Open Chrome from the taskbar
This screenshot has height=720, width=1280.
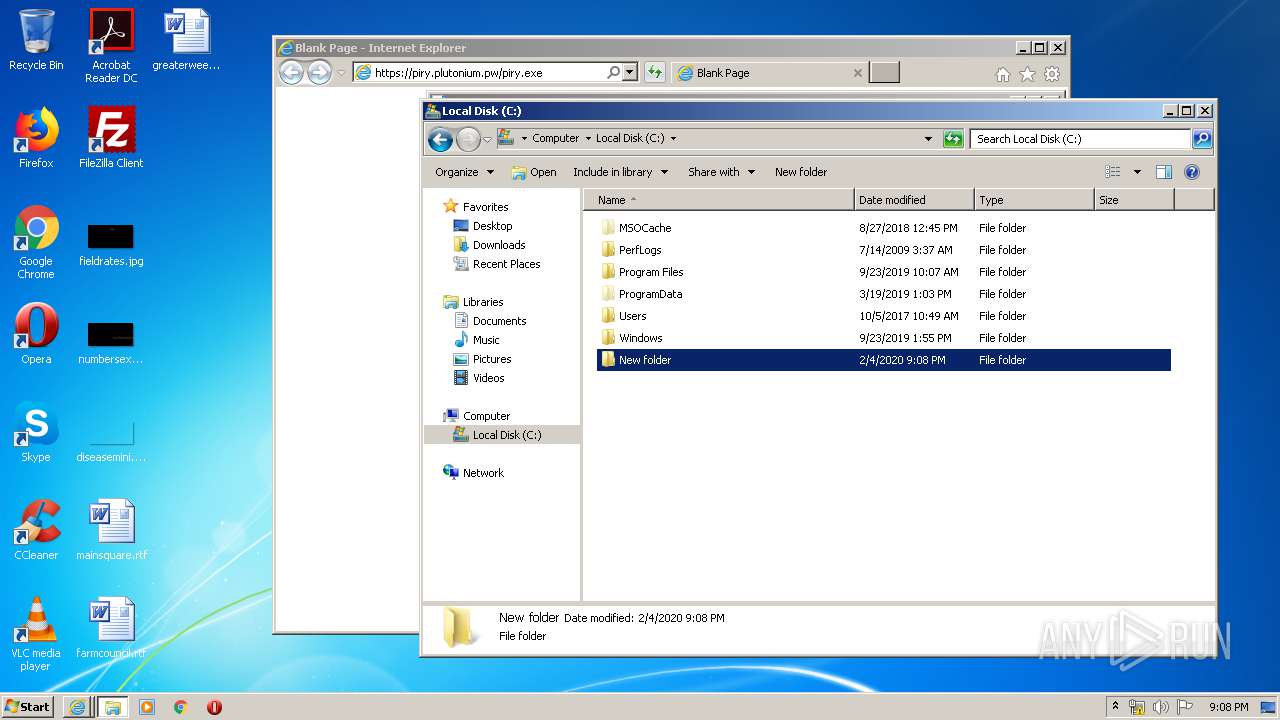[180, 707]
